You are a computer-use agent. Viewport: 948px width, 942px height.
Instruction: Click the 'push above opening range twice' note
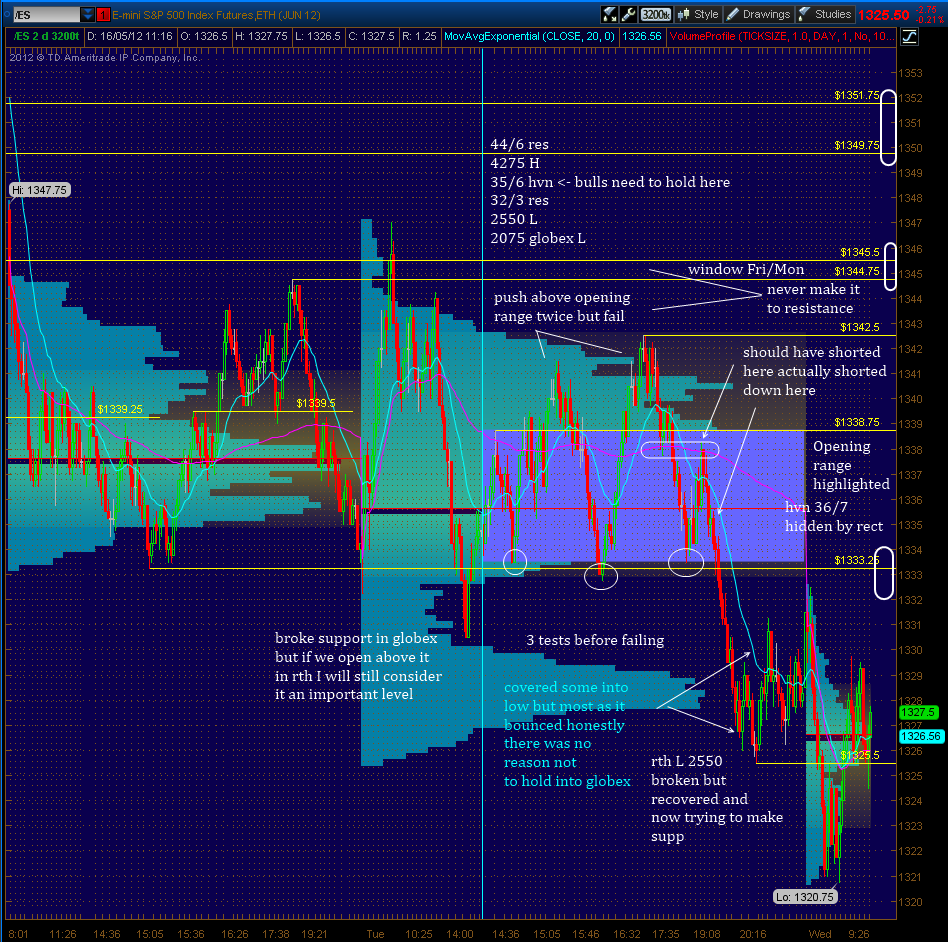562,307
